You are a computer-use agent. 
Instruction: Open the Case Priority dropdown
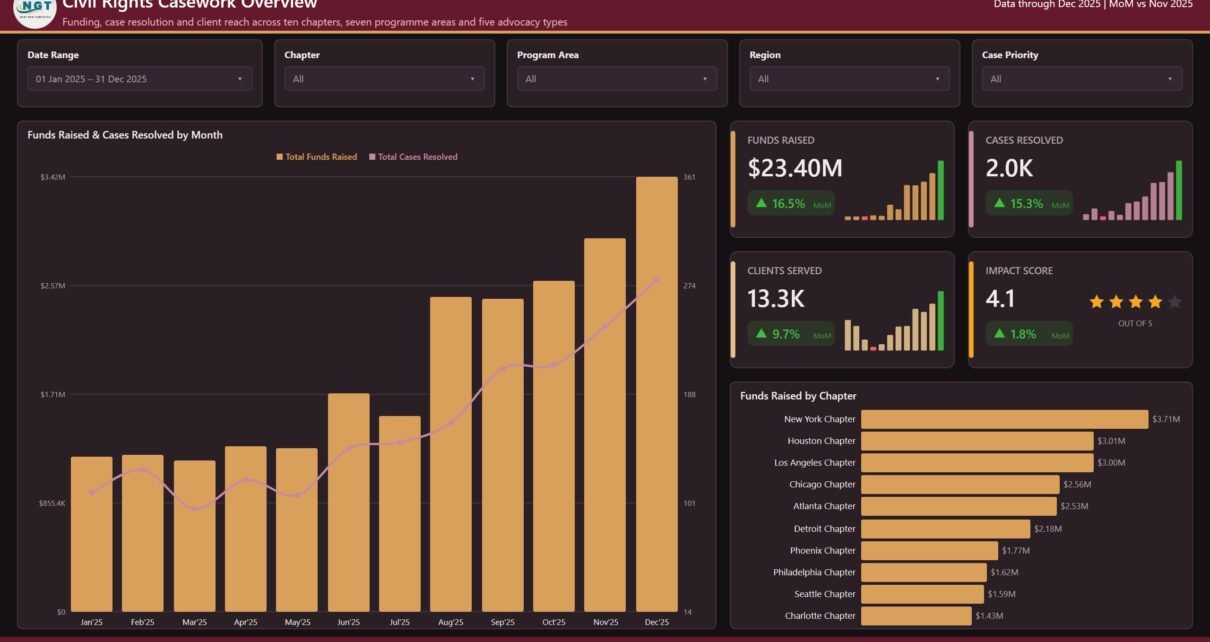point(1082,79)
